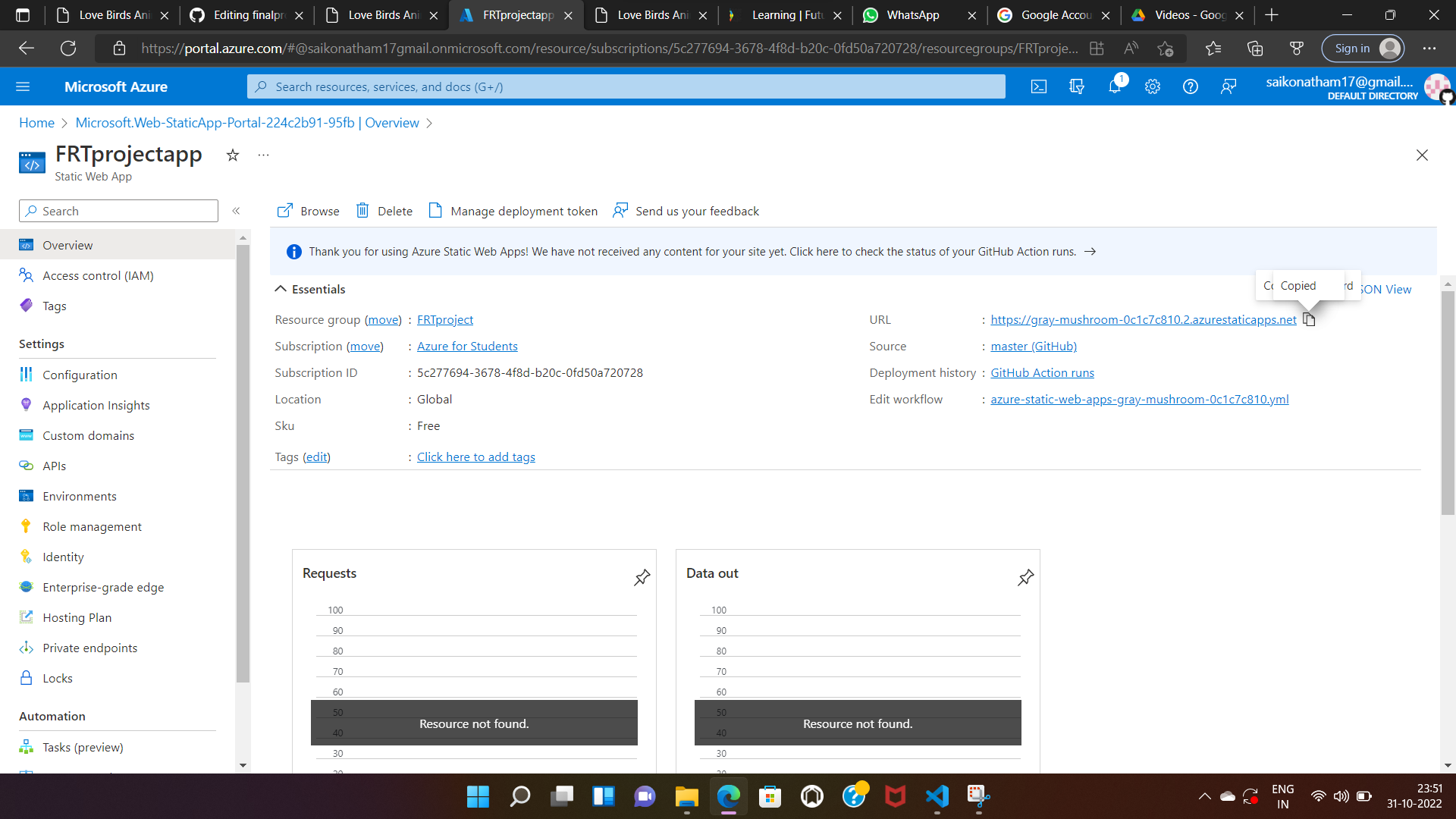1456x819 pixels.
Task: Open the GitHub Action runs link
Action: 1042,372
